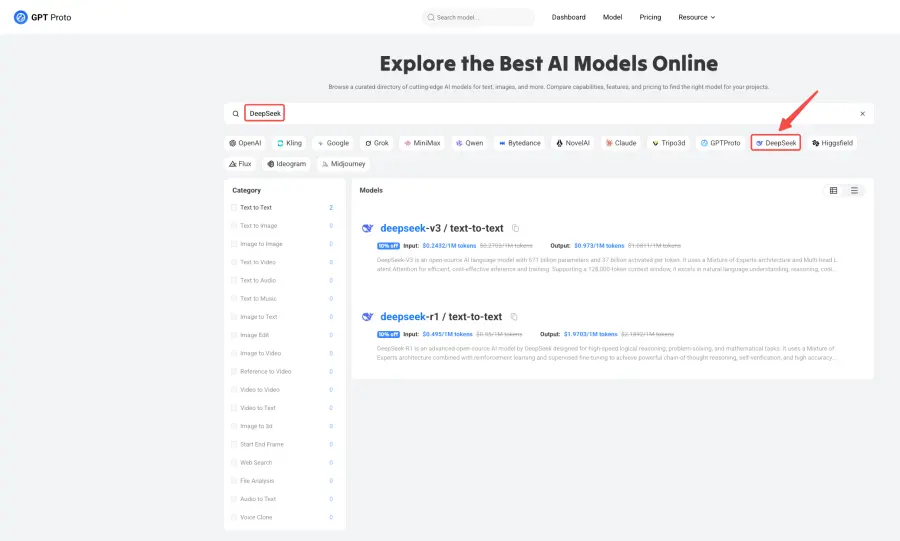
Task: Switch to grid view of models
Action: point(833,190)
